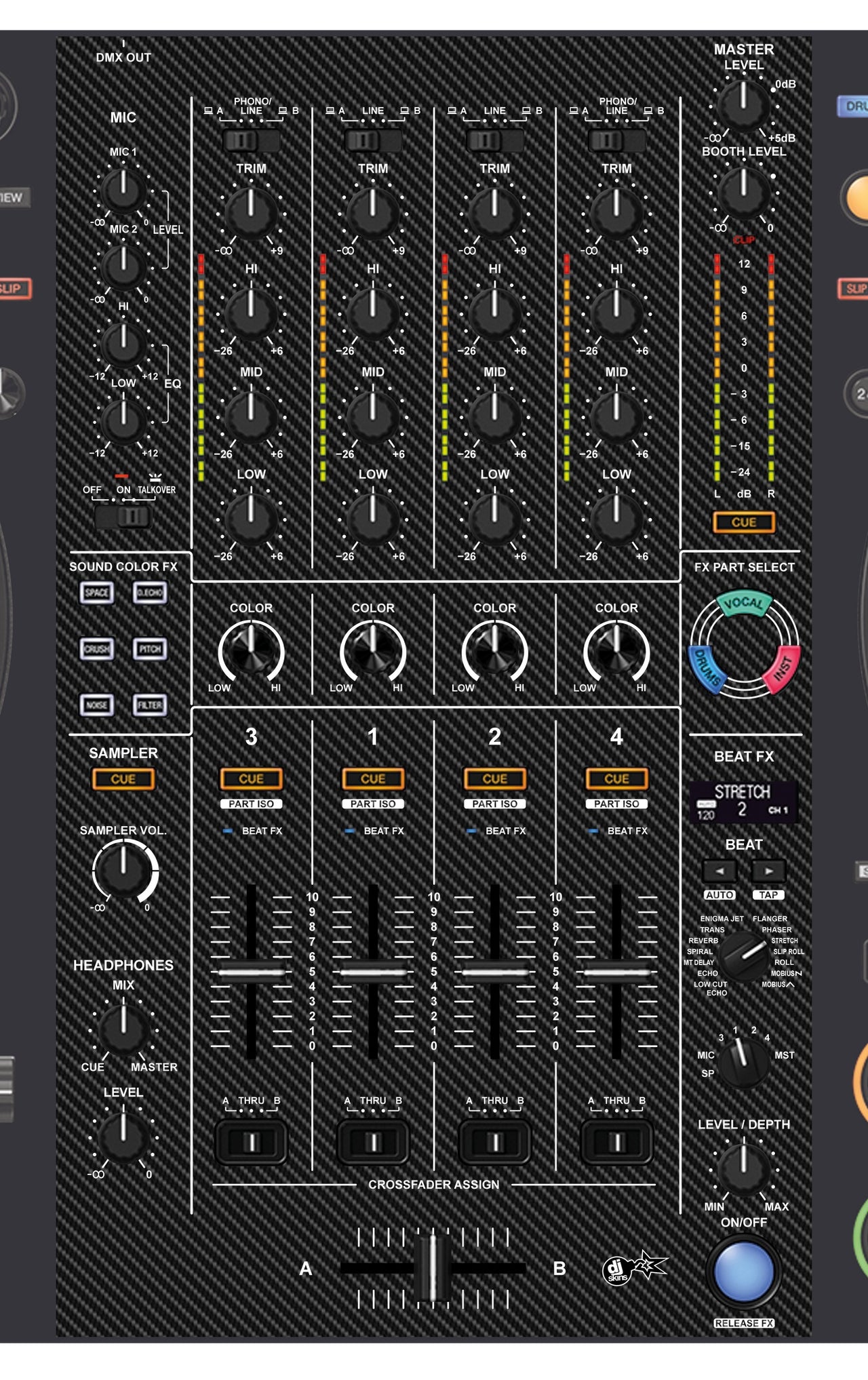The image size is (868, 1380).
Task: Toggle channel 4 CUE button
Action: click(x=616, y=779)
